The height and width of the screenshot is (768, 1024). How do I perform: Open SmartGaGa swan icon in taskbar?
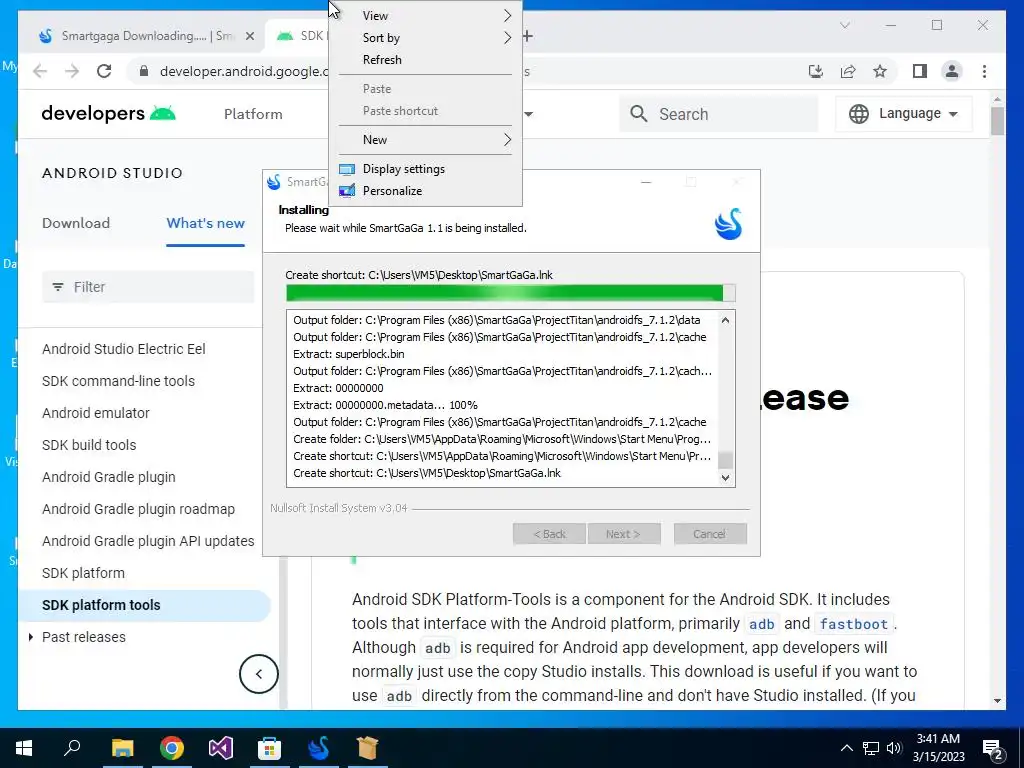pos(319,748)
